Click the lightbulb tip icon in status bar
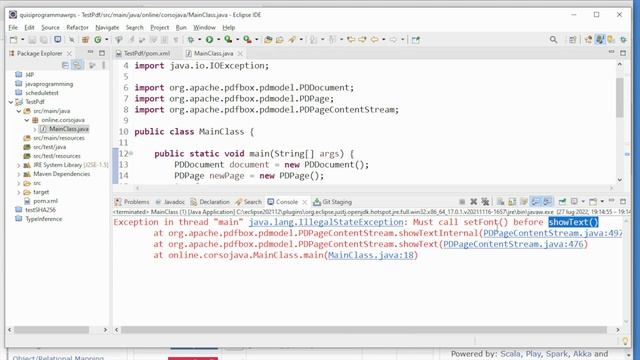This screenshot has width=640, height=360. click(625, 341)
